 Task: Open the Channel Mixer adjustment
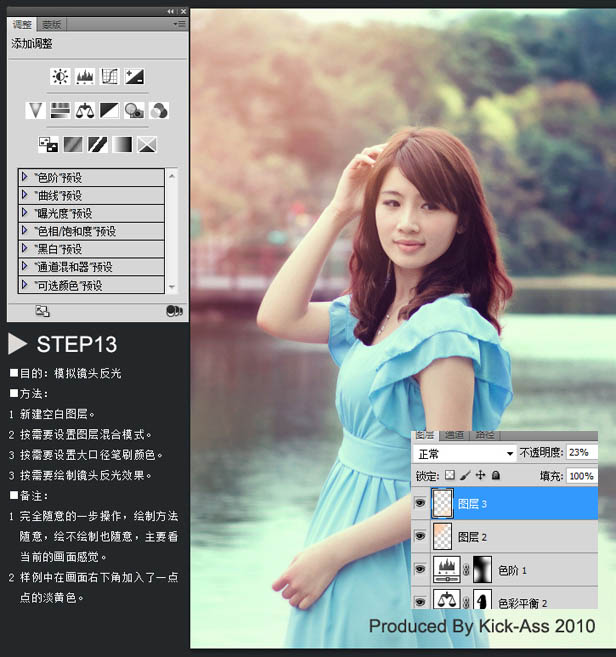[158, 110]
